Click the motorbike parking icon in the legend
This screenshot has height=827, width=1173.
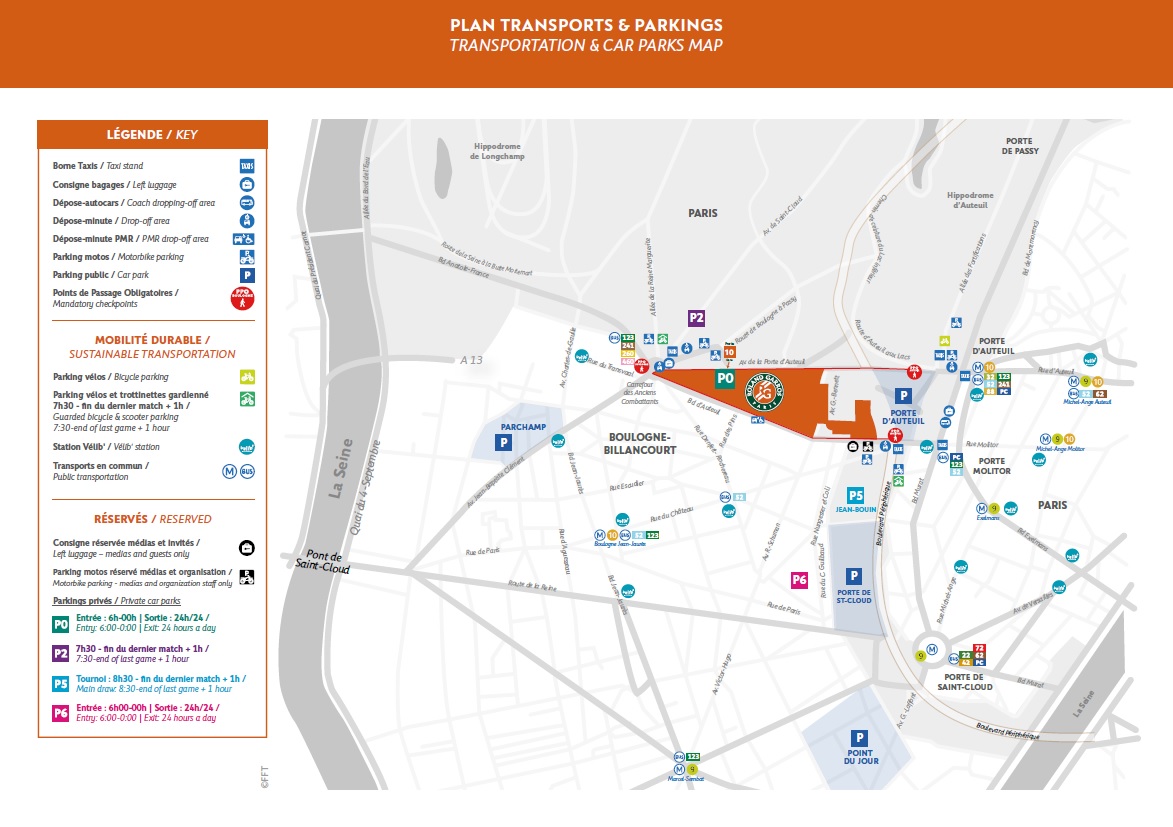click(x=246, y=257)
